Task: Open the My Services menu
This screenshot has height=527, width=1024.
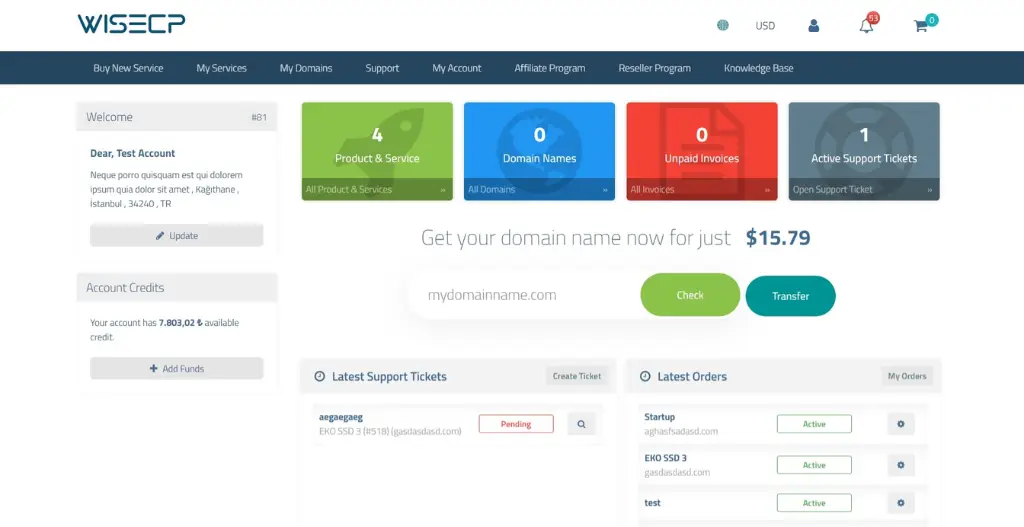Action: point(221,68)
